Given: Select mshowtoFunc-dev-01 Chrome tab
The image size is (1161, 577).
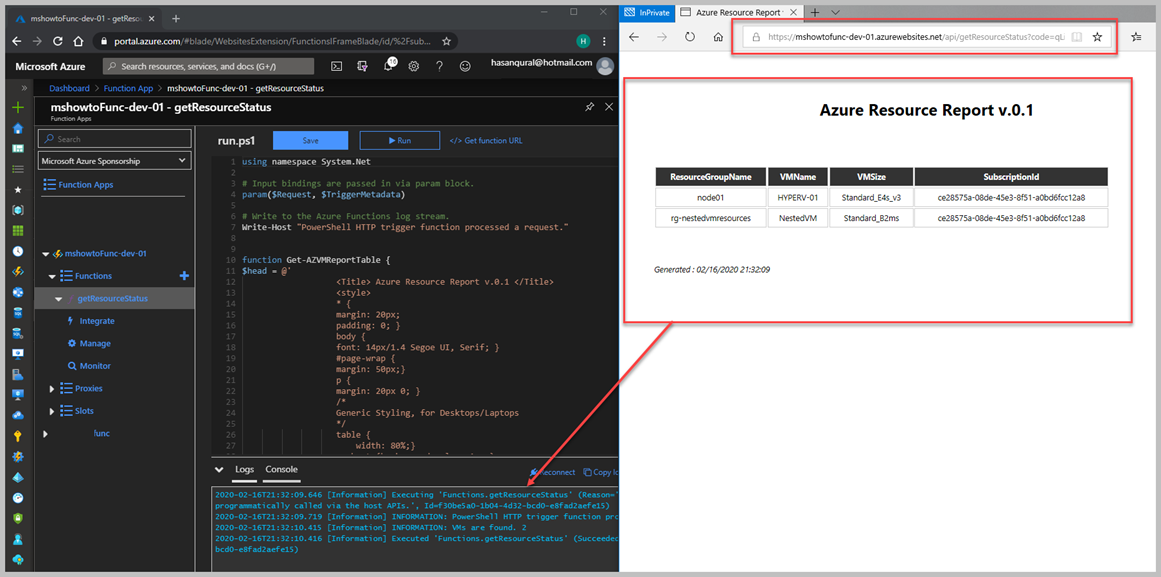Looking at the screenshot, I should click(x=87, y=19).
